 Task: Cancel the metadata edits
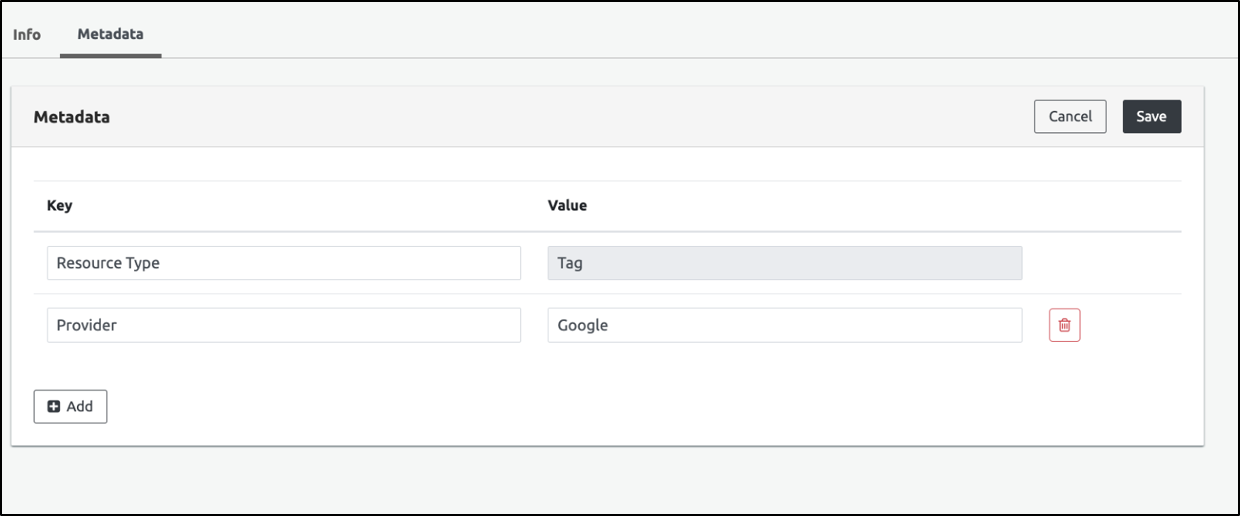(1069, 116)
